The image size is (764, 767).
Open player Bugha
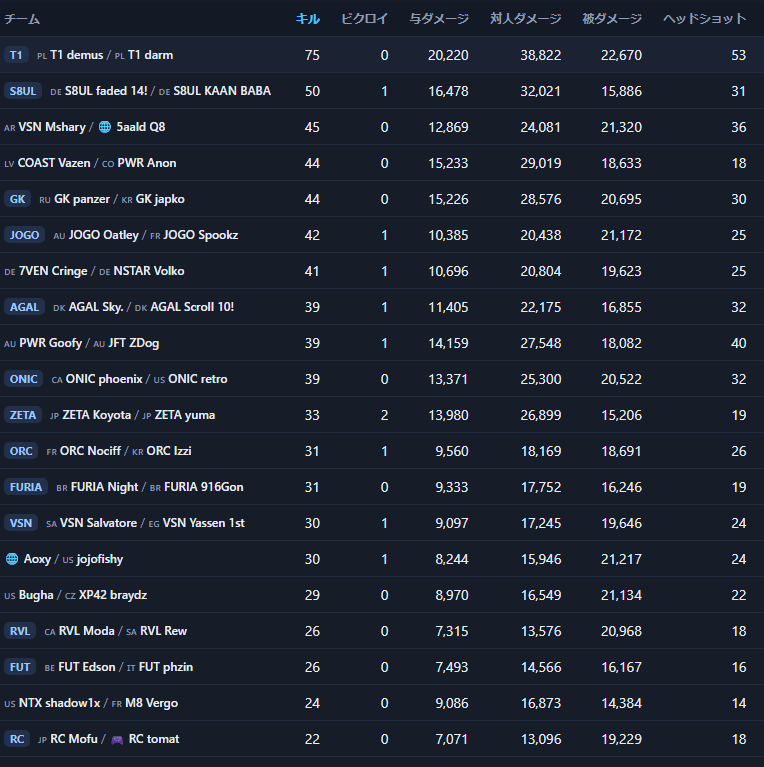point(36,595)
